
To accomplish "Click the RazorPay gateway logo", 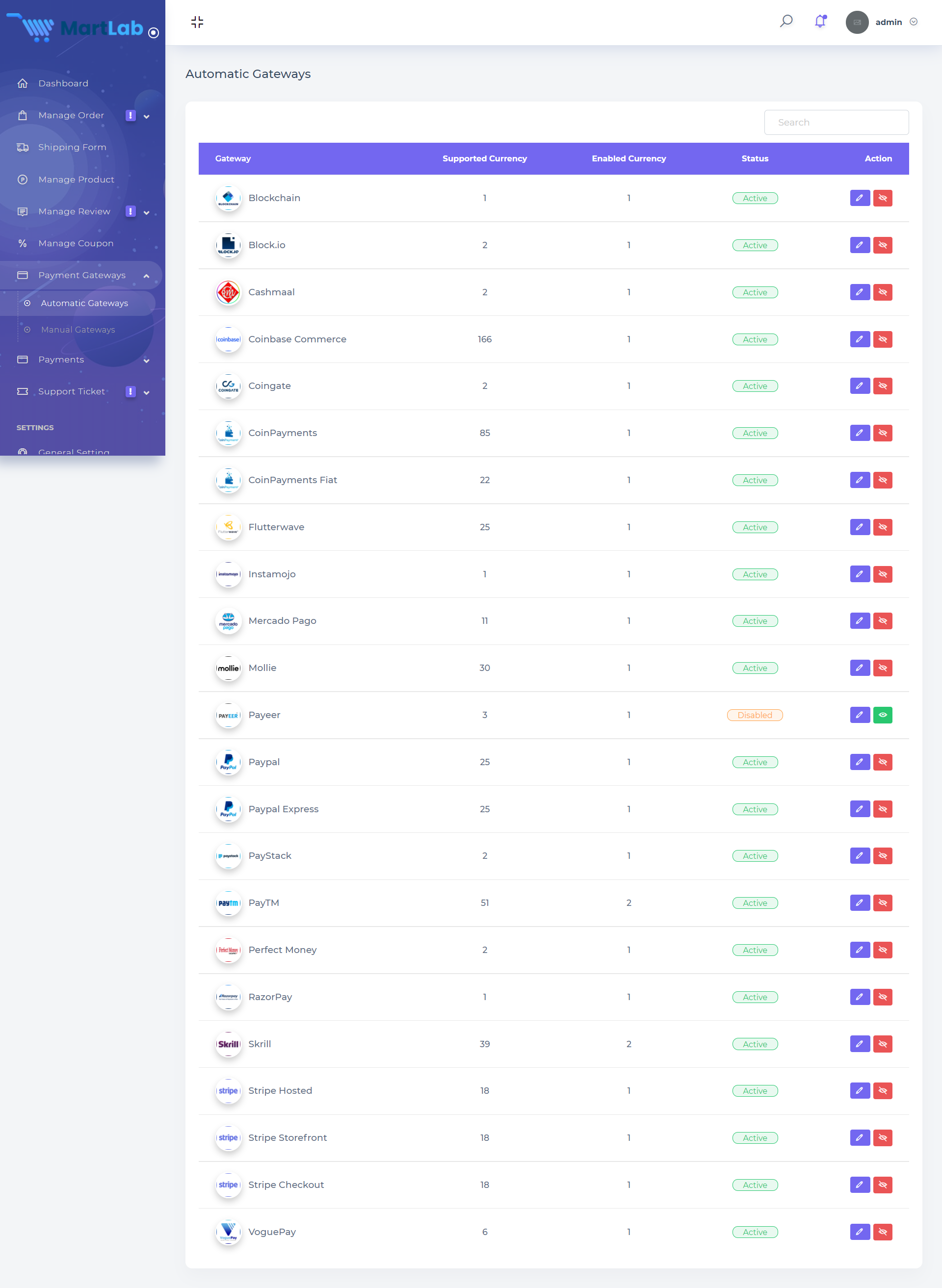I will point(229,997).
